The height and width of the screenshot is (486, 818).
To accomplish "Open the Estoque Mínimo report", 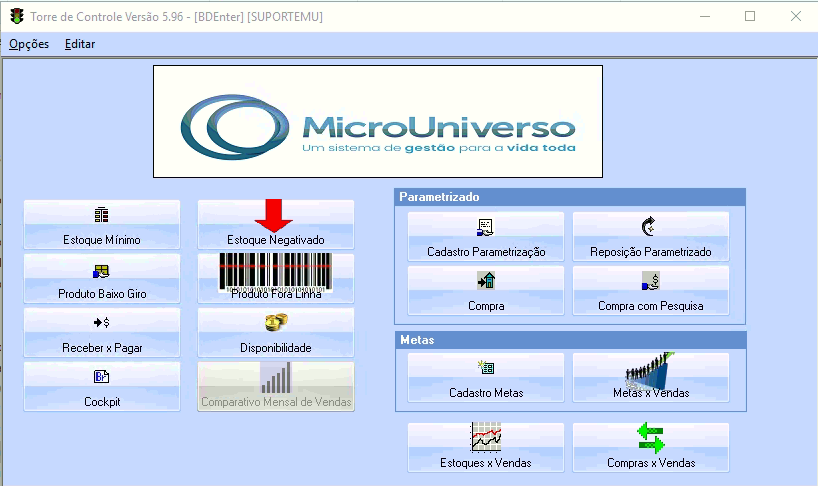I will [101, 225].
